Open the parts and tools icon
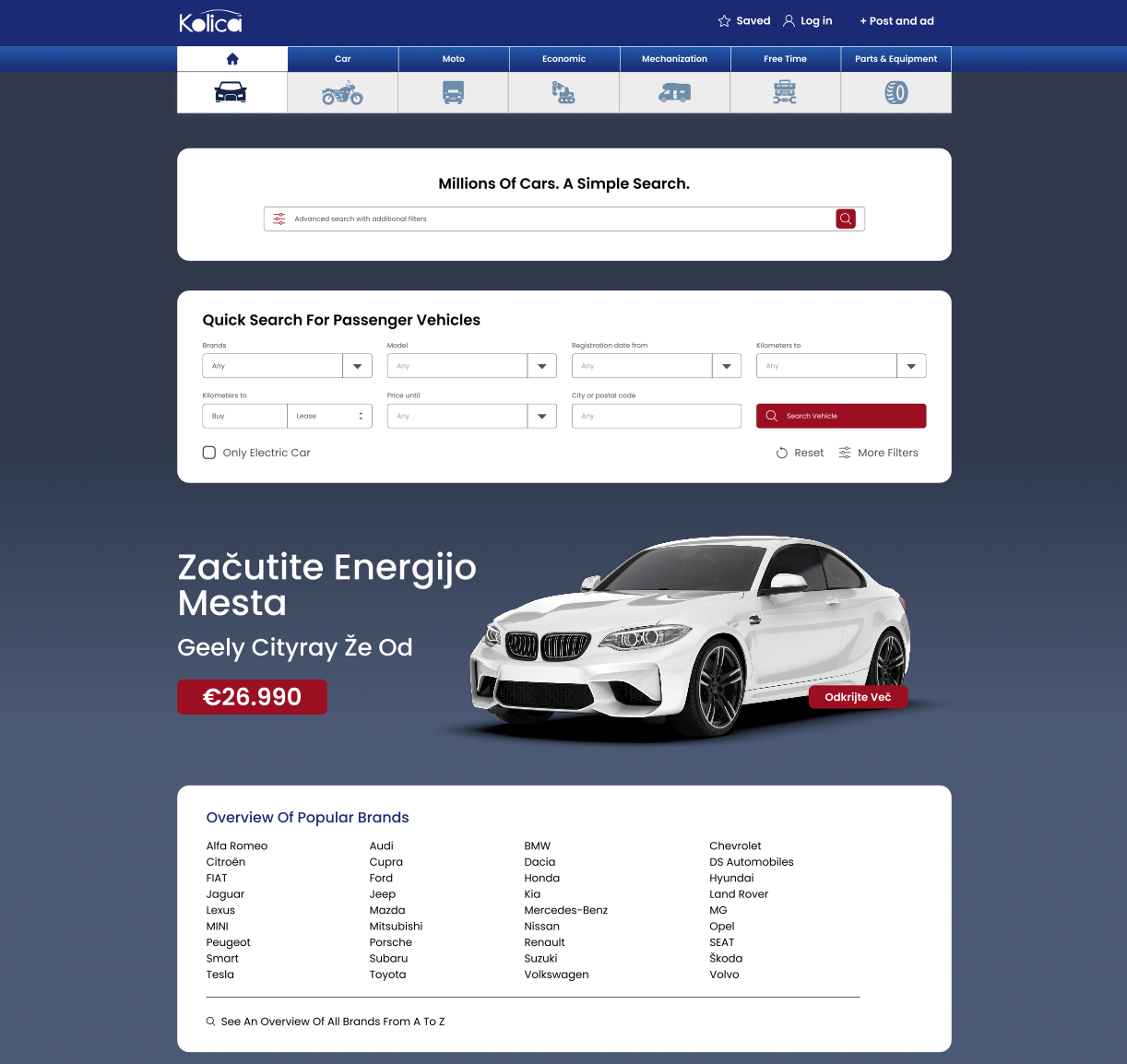 [x=785, y=93]
